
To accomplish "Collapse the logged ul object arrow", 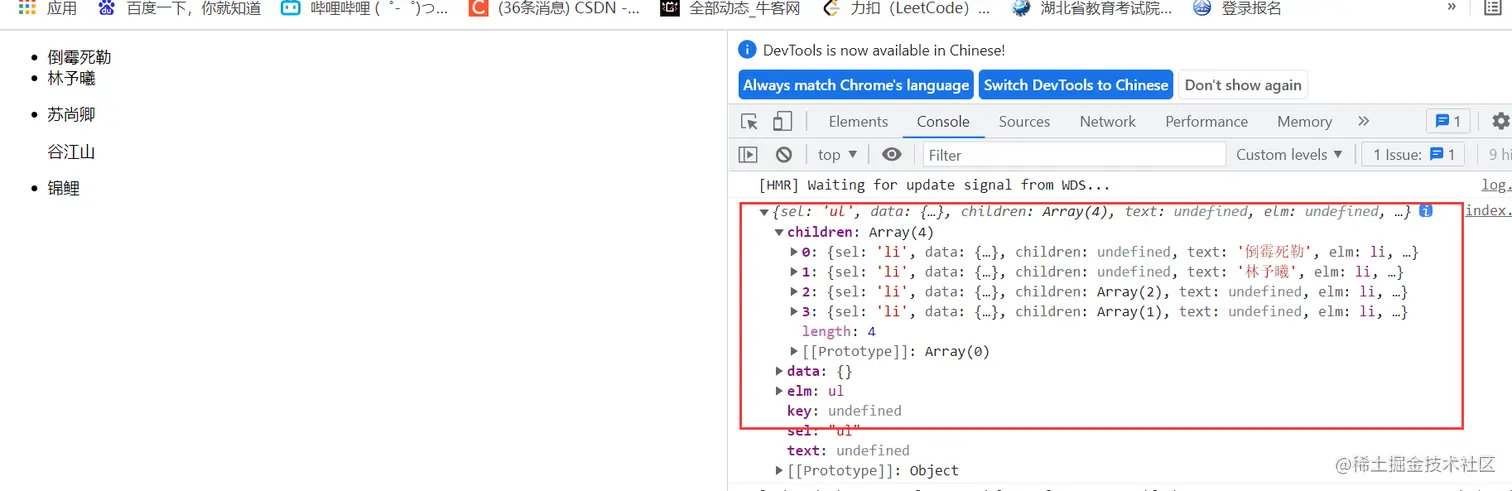I will (x=764, y=212).
